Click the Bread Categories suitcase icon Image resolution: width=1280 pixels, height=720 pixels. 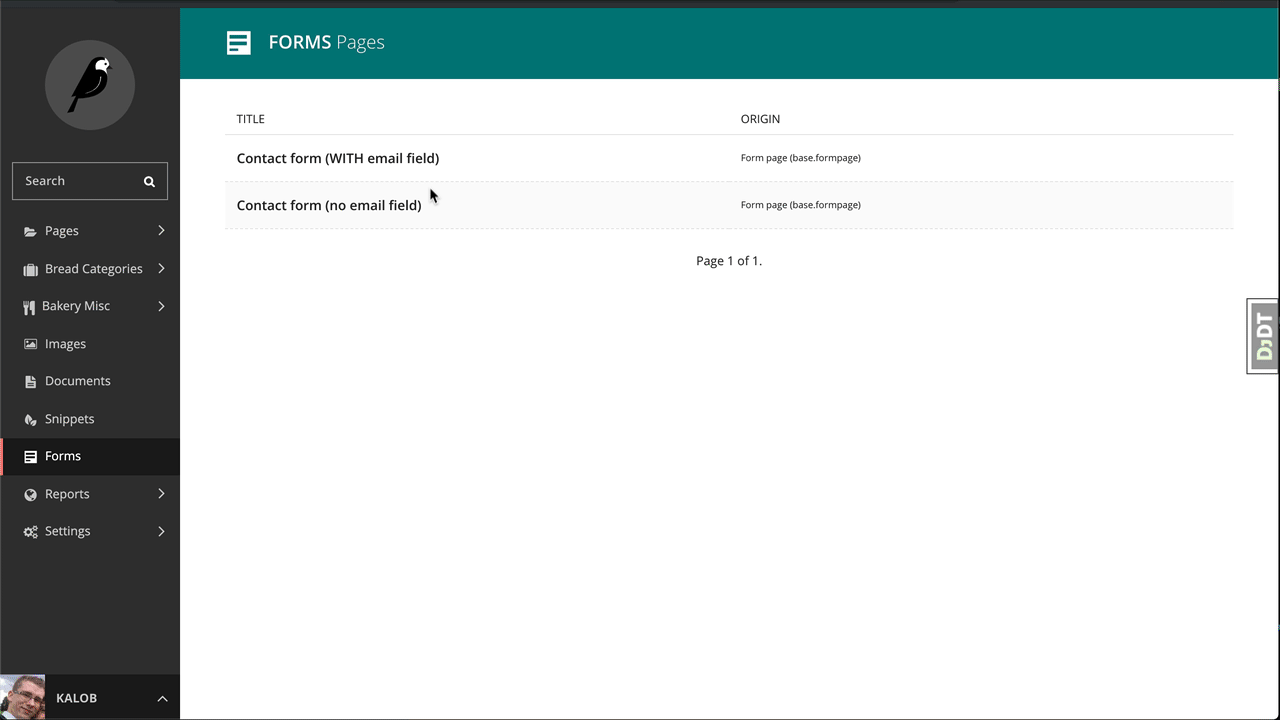click(30, 269)
